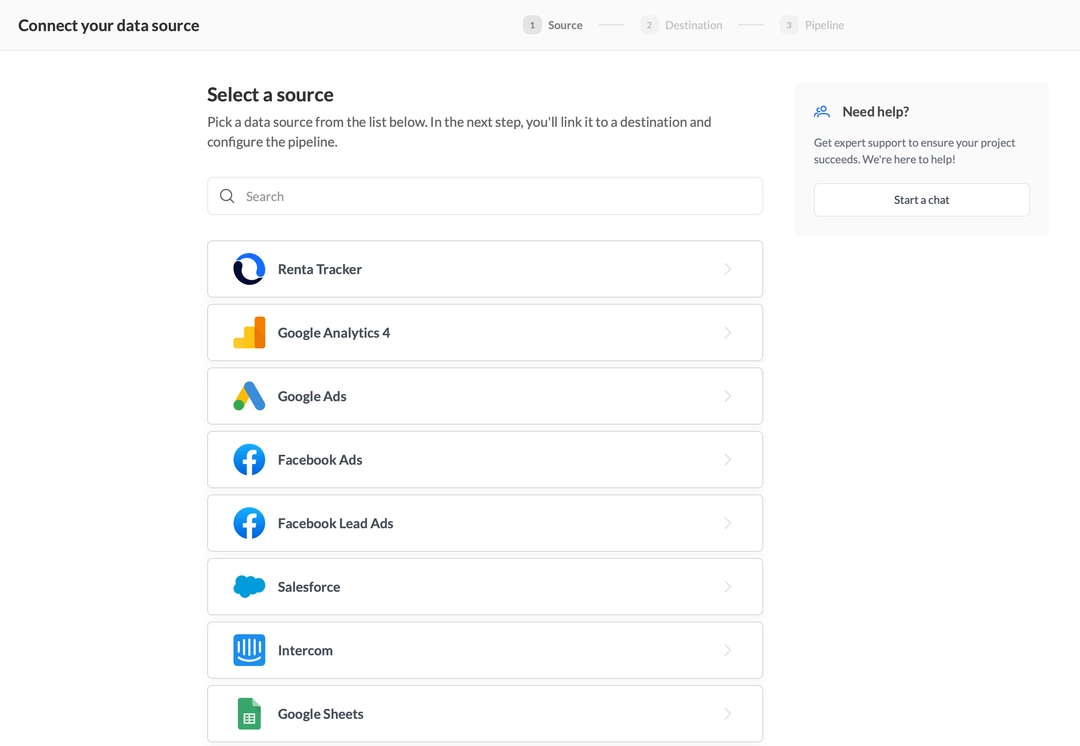Click the Need help people icon
Viewport: 1080px width, 746px height.
pyautogui.click(x=822, y=112)
